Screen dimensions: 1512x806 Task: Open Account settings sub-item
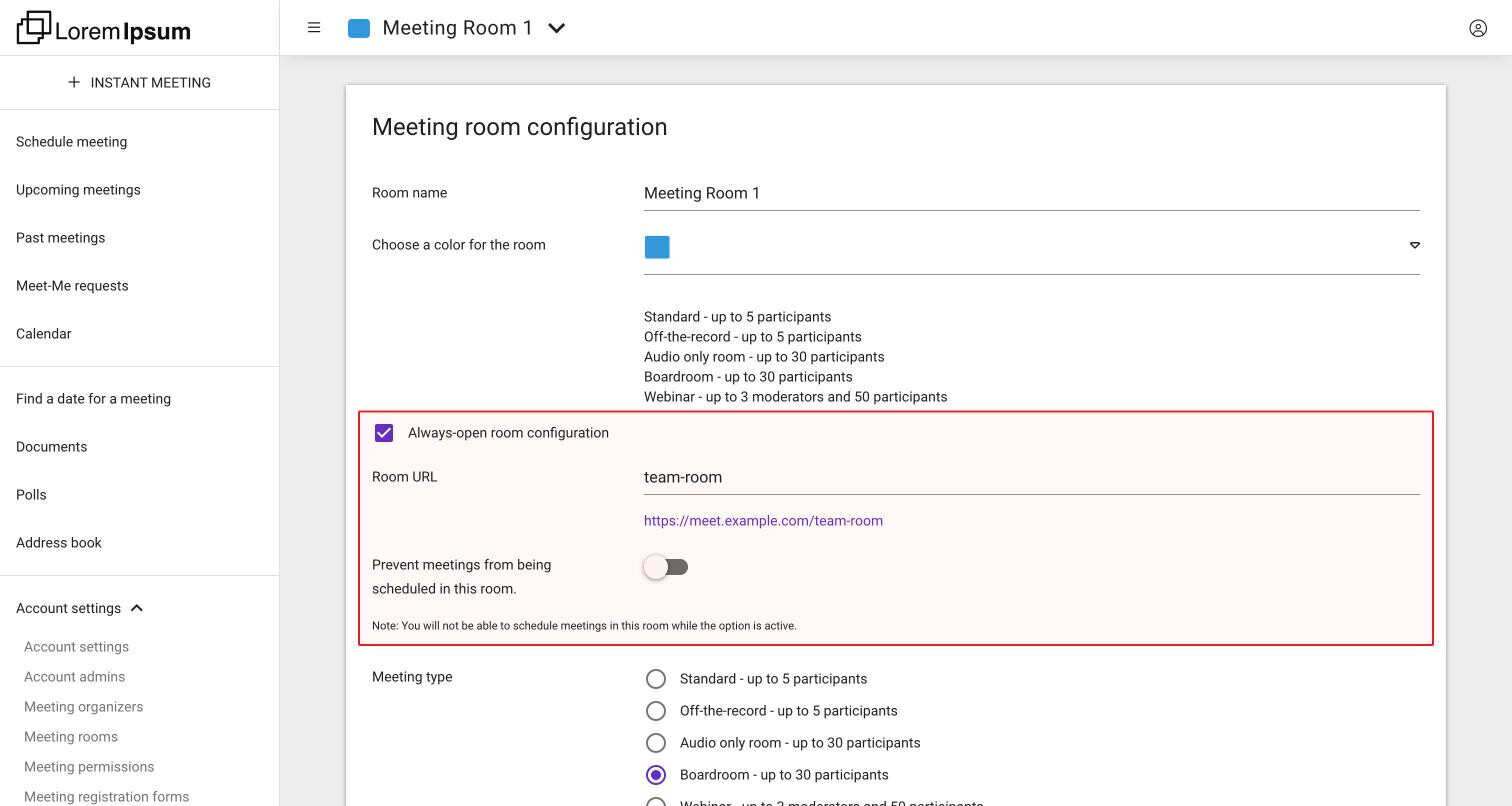point(77,647)
